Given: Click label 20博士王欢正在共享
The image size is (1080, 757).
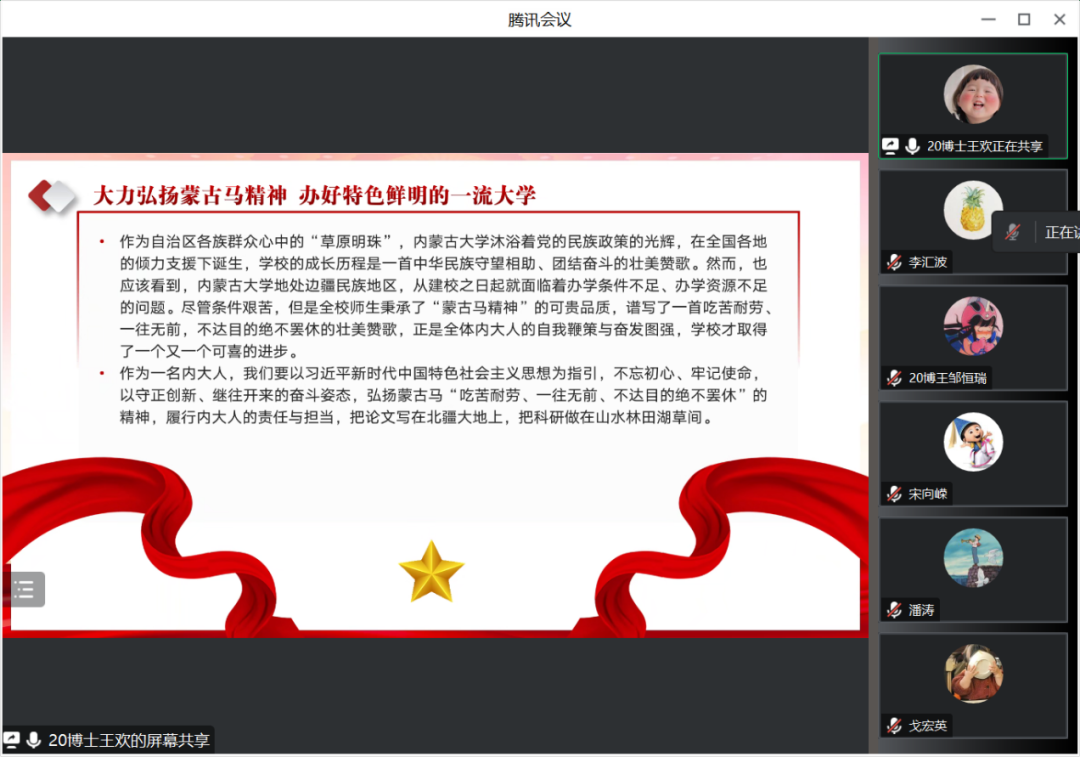Looking at the screenshot, I should [984, 146].
